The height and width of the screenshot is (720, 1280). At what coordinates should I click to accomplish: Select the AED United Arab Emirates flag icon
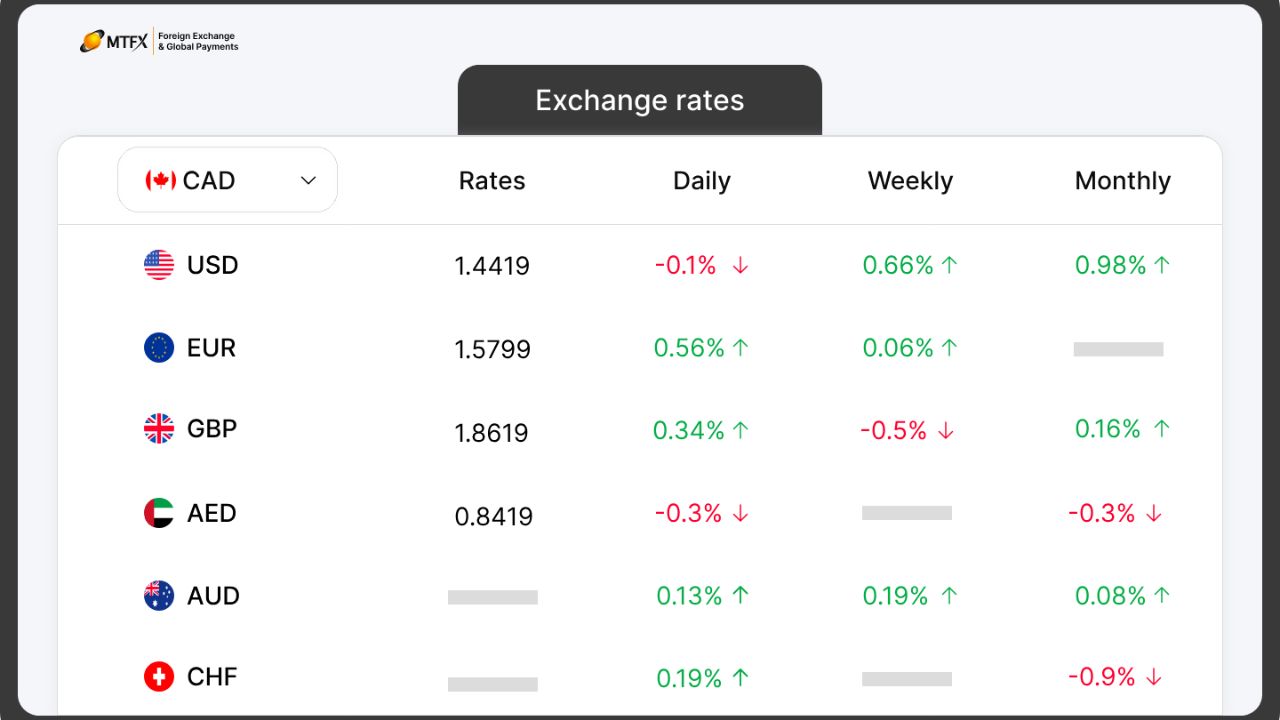158,513
